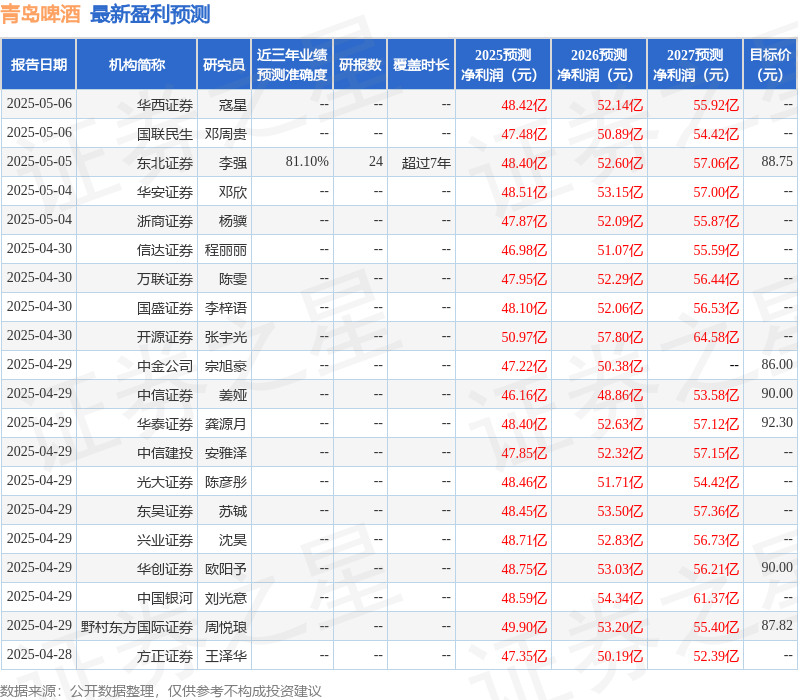Click the 数据来源 footnote text
Image resolution: width=798 pixels, height=700 pixels.
[161, 691]
